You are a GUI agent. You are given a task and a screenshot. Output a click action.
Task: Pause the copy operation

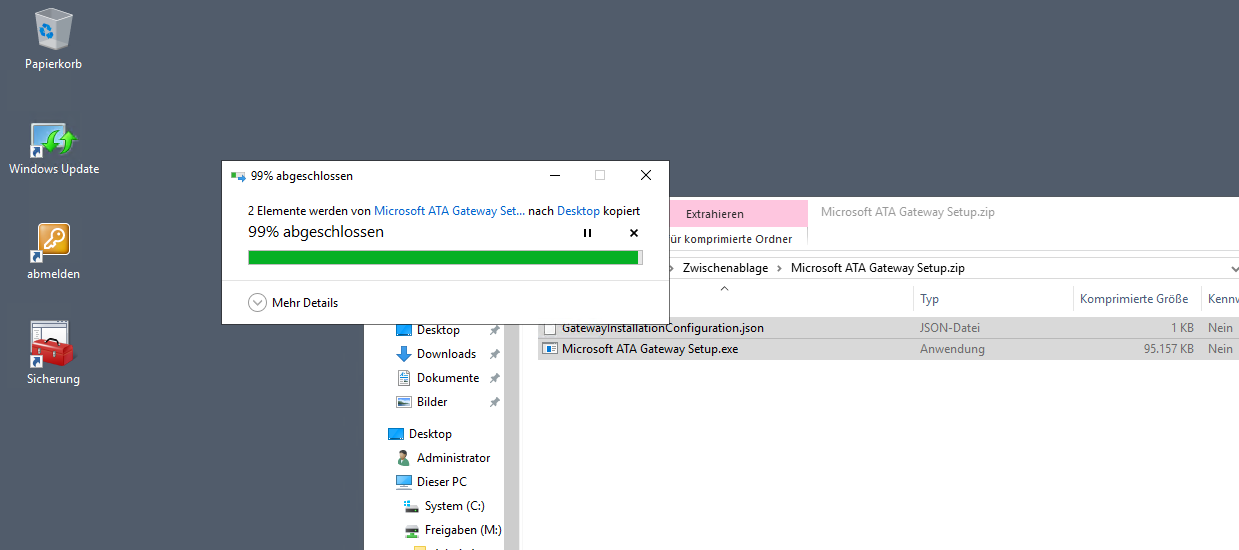tap(587, 233)
